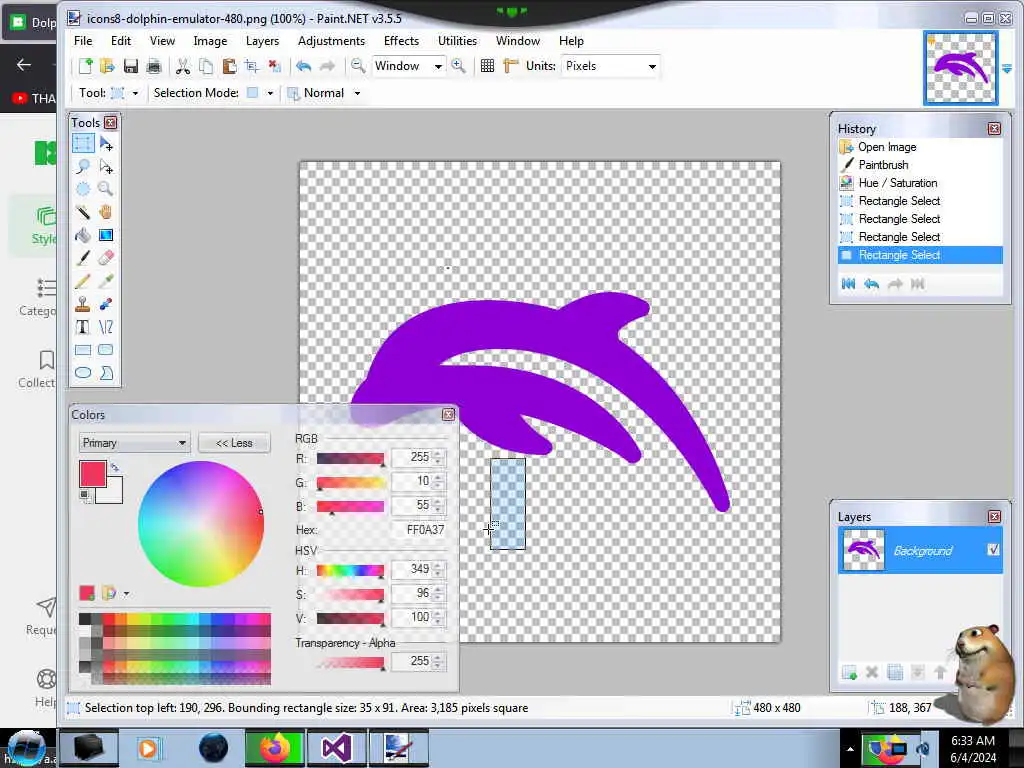This screenshot has width=1024, height=768.
Task: Open the Tool chooser dropdown arrow
Action: (x=135, y=93)
